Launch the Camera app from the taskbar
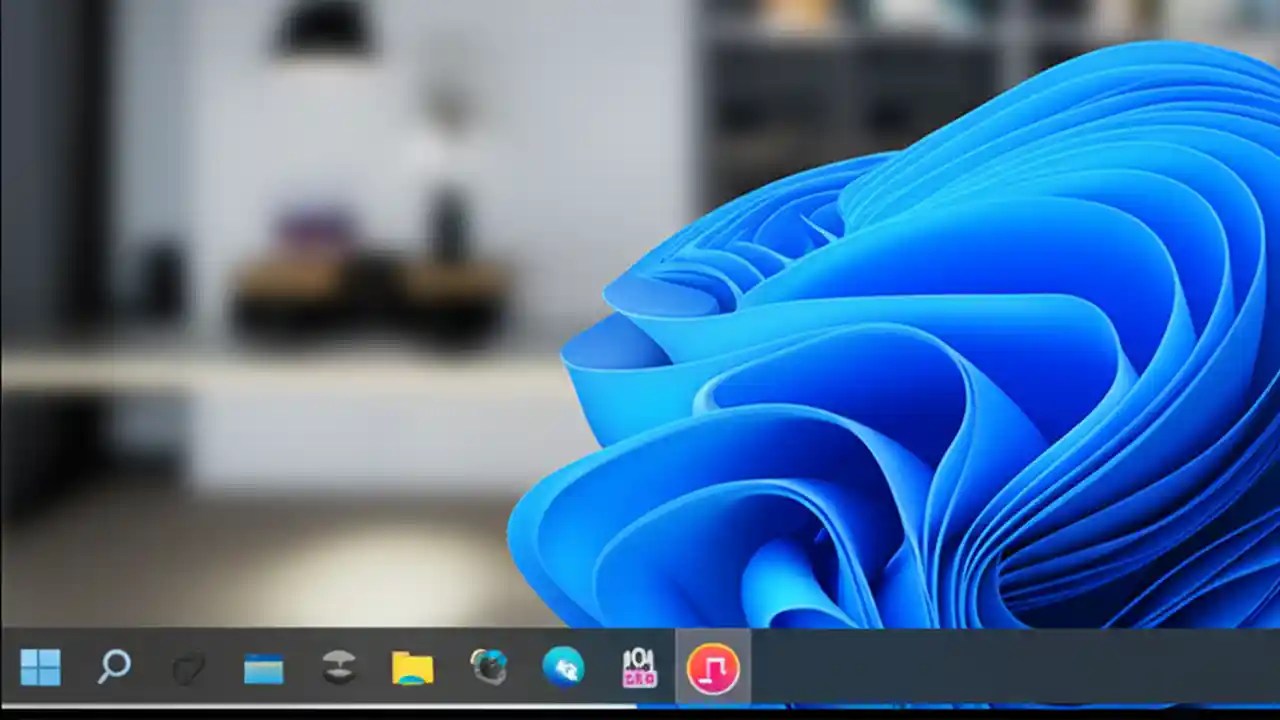Screen dimensions: 1280x720 tap(489, 667)
